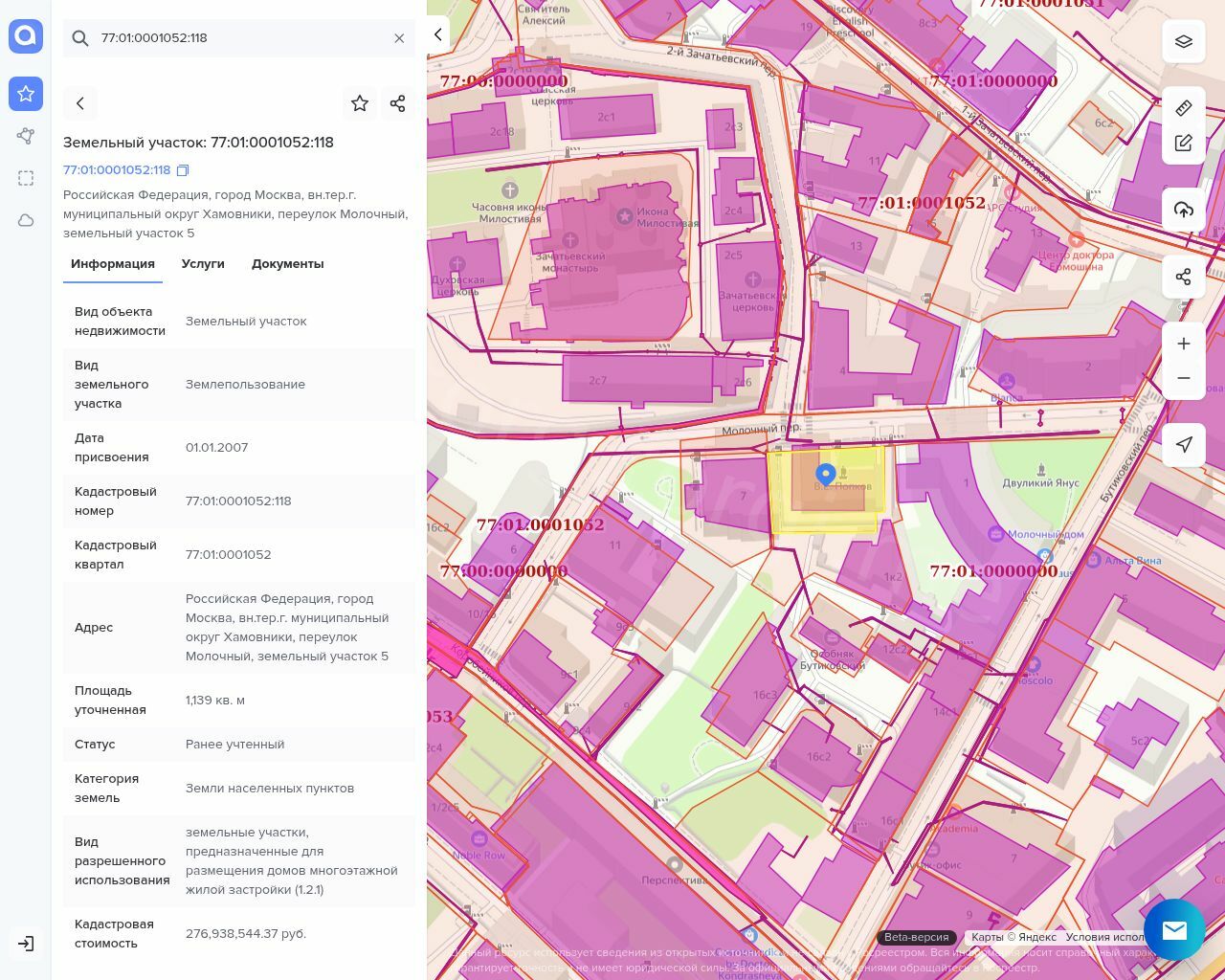Add this land plot to favorites

pos(360,103)
